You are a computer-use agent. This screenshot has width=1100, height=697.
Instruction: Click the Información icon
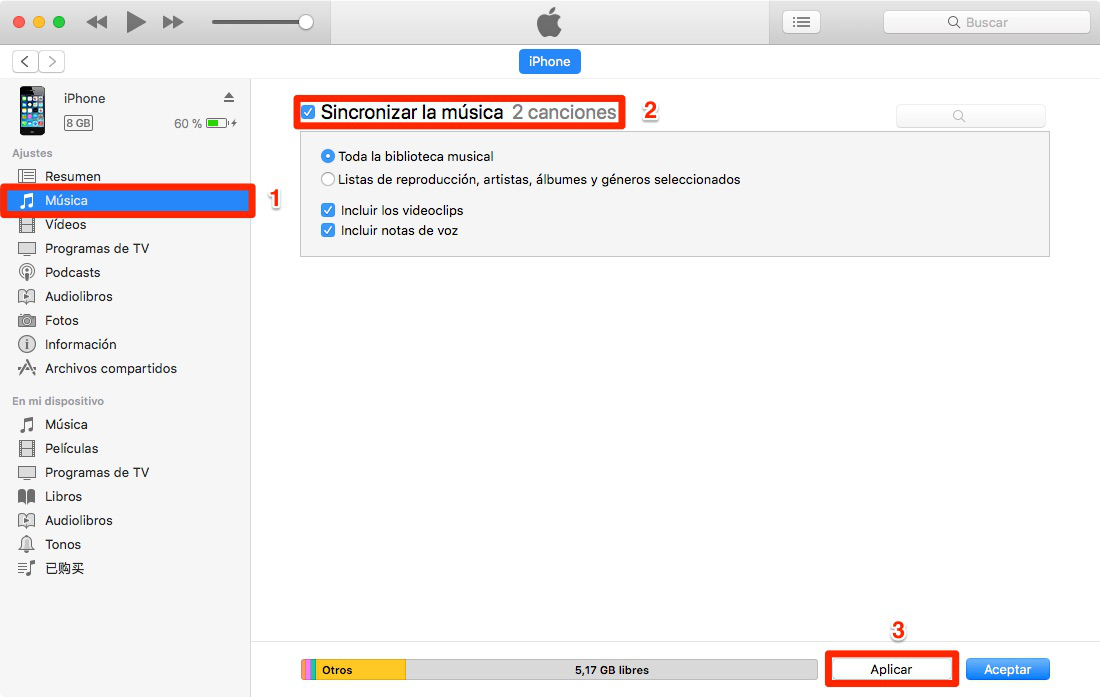coord(27,344)
